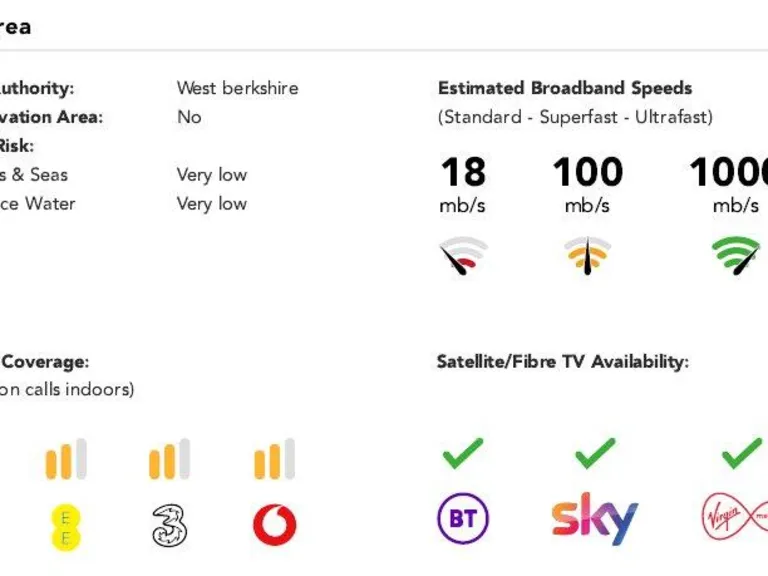The image size is (768, 576).
Task: Click the Sky logo
Action: 594,519
